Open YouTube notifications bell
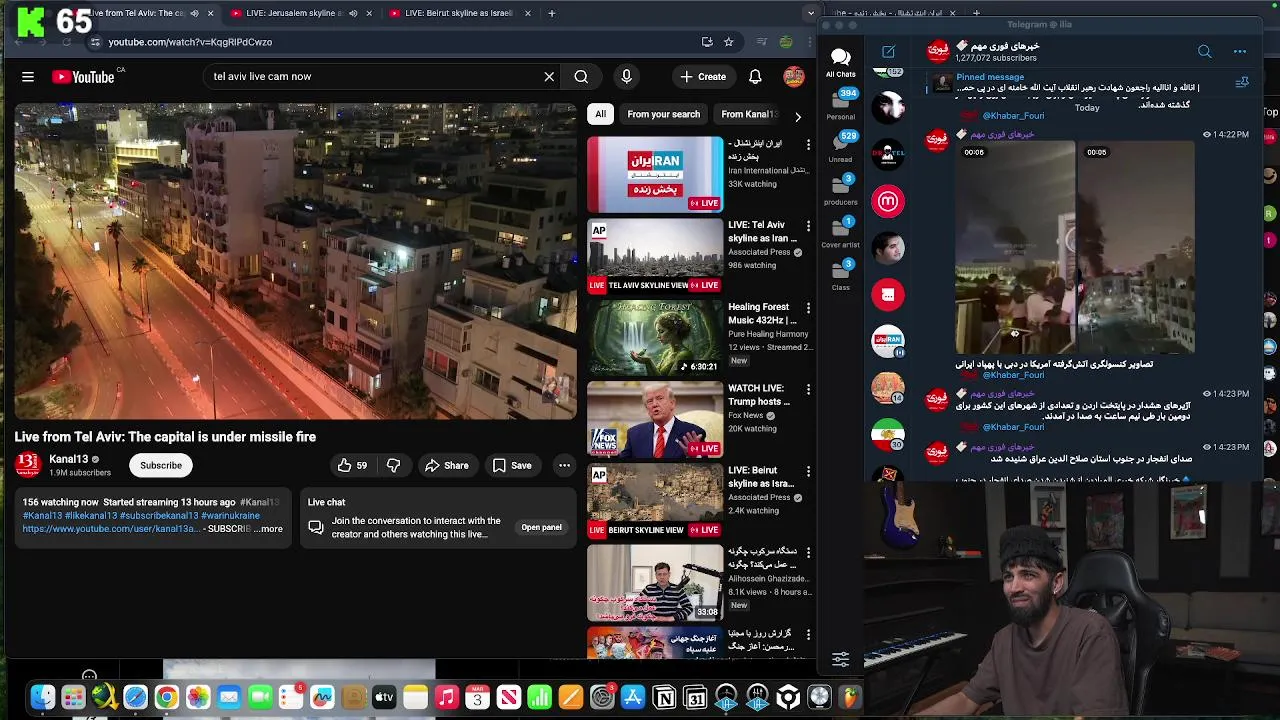Viewport: 1280px width, 720px height. coord(755,77)
